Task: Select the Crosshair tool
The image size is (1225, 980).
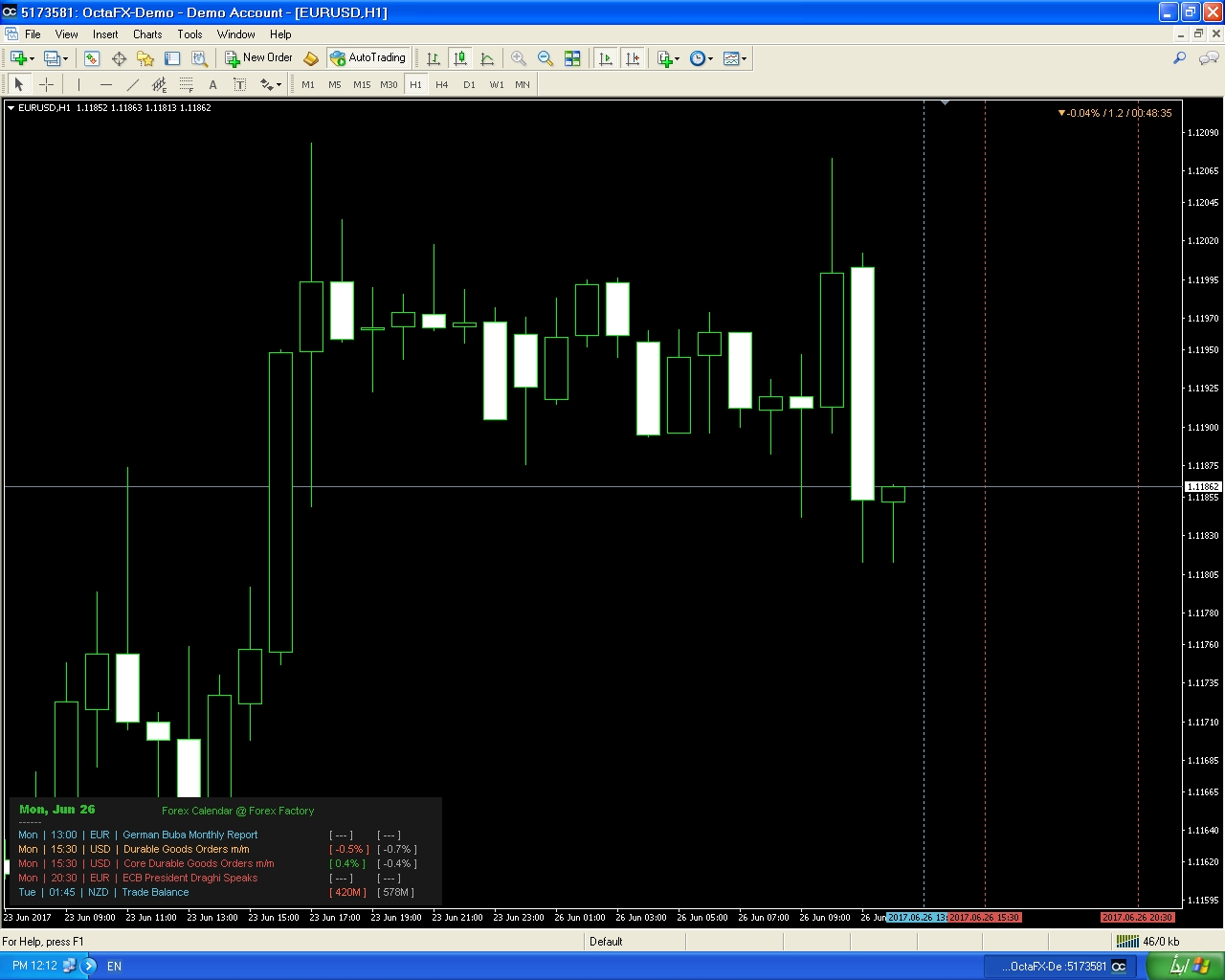Action: [x=46, y=84]
